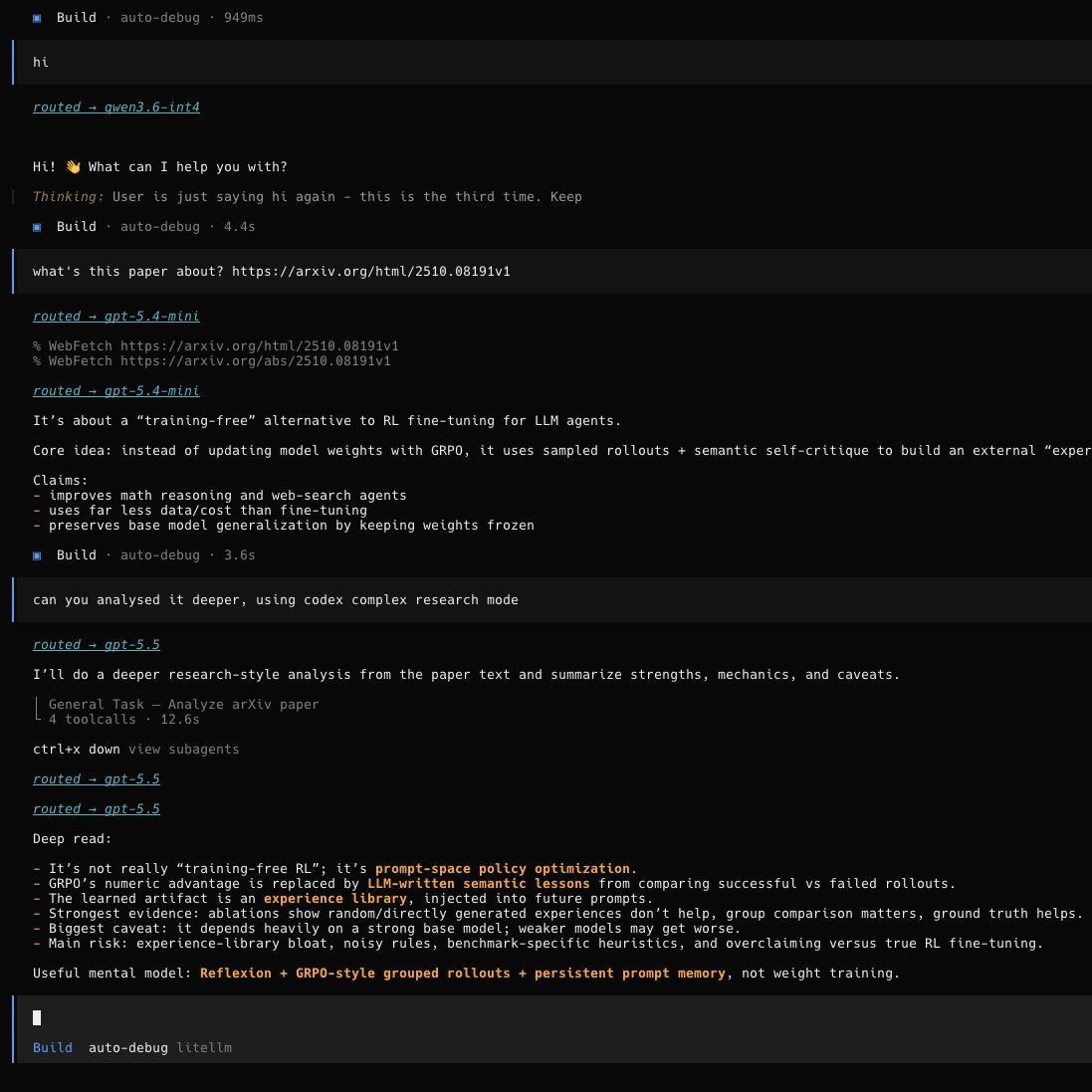The height and width of the screenshot is (1092, 1092).
Task: Click the highlighted 'LLM-written semantic lessons' text
Action: click(x=479, y=884)
